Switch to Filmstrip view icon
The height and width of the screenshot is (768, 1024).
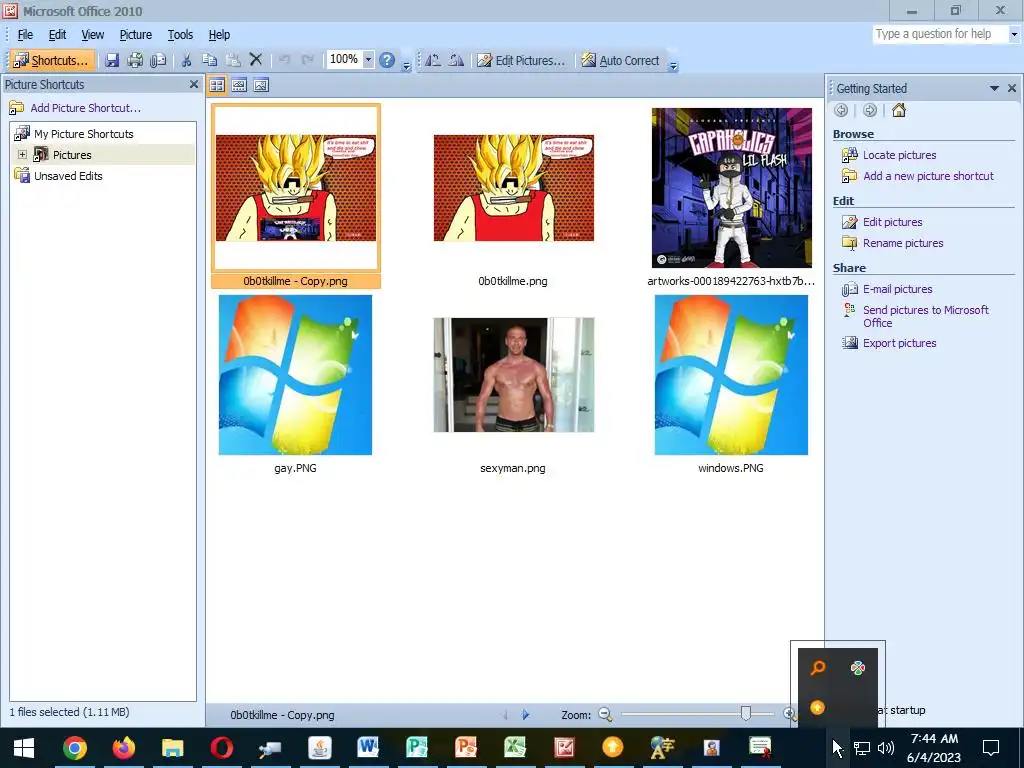[239, 85]
